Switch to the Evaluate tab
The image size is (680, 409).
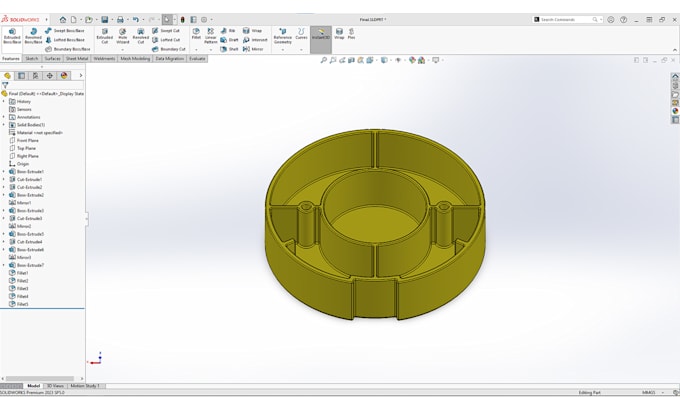[x=197, y=59]
